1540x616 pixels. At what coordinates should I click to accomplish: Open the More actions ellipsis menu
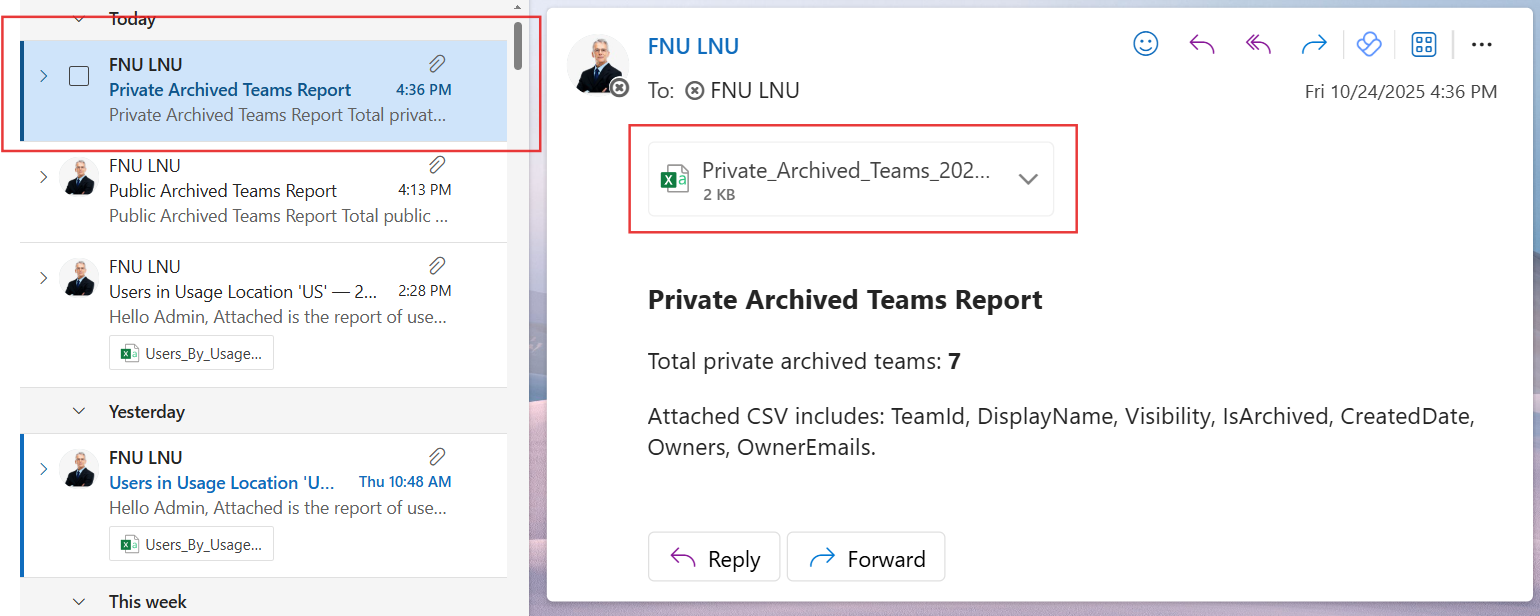(1481, 44)
